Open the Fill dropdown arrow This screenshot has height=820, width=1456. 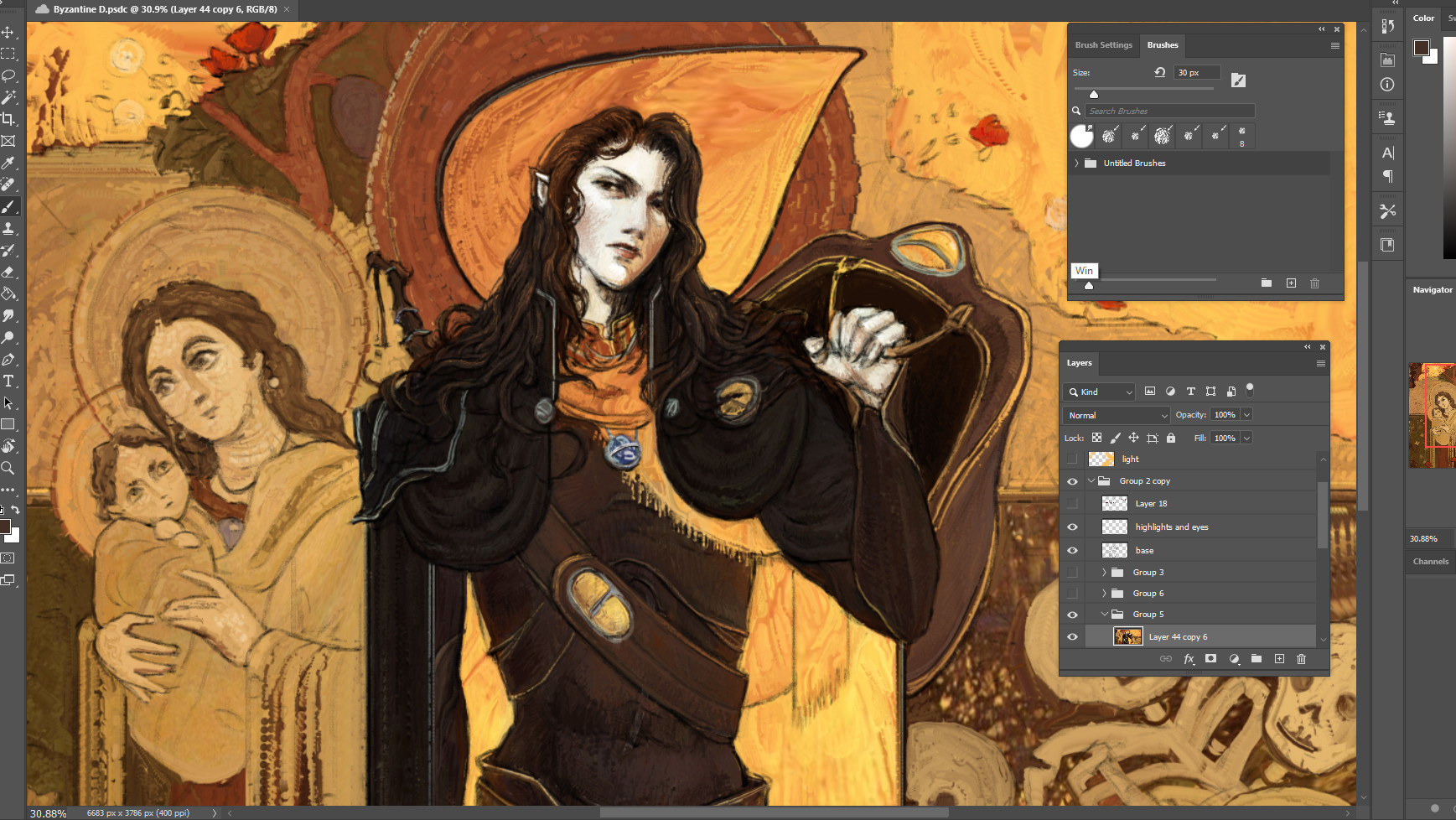pyautogui.click(x=1246, y=438)
